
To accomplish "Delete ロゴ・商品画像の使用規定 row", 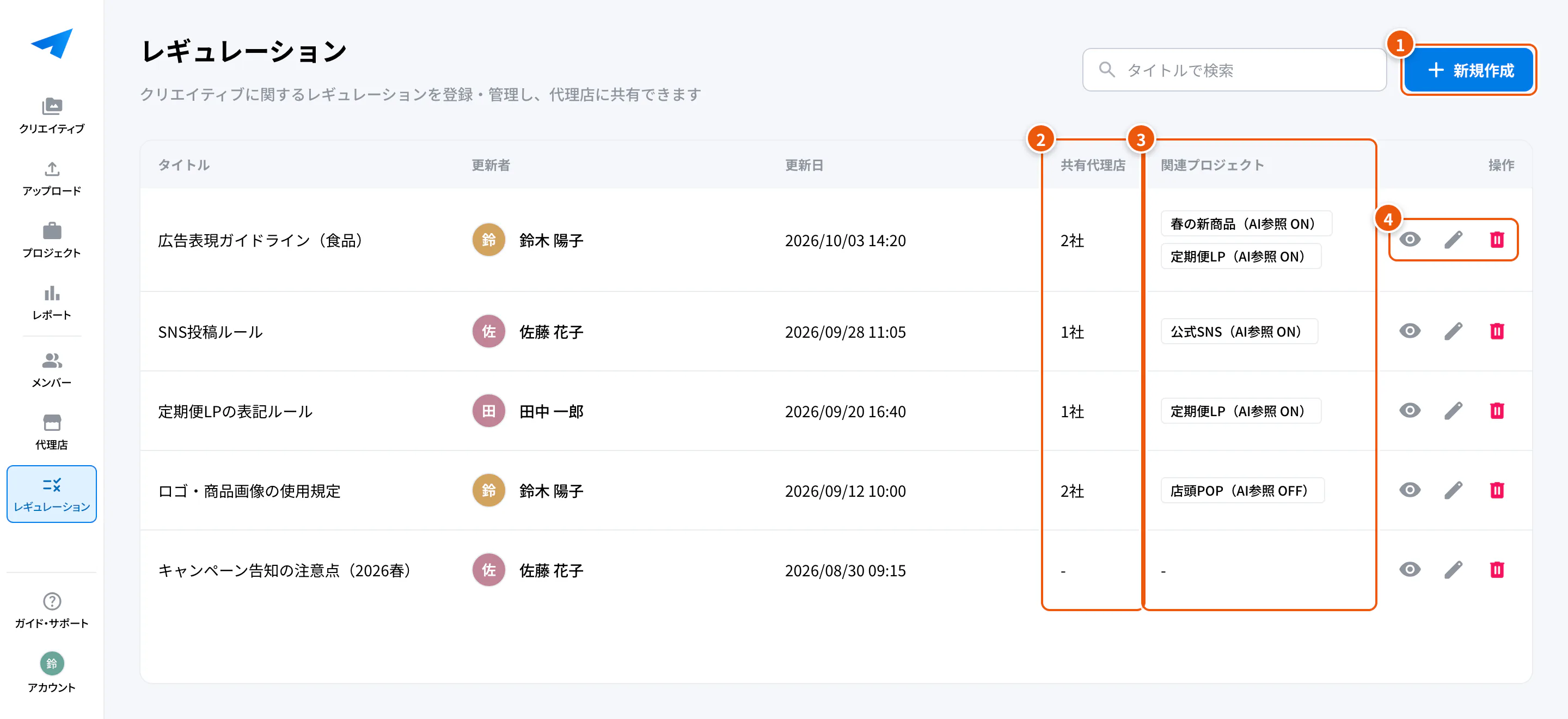I will (x=1497, y=490).
